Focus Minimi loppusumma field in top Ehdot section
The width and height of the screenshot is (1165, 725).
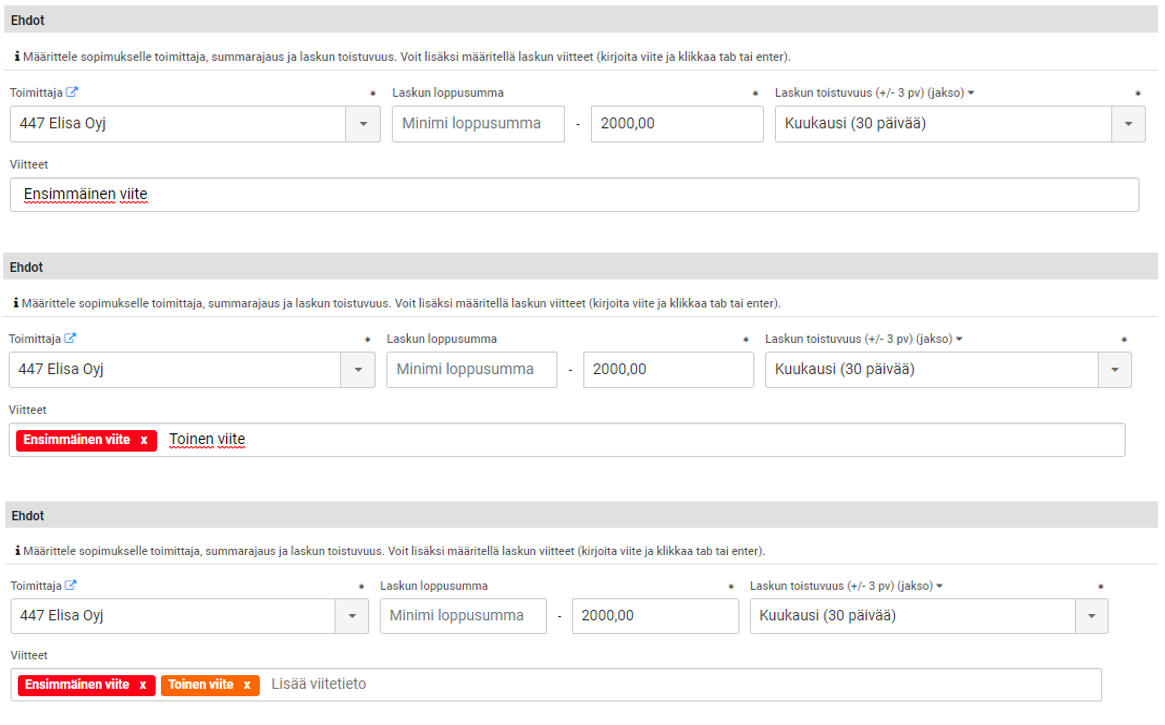click(x=477, y=124)
